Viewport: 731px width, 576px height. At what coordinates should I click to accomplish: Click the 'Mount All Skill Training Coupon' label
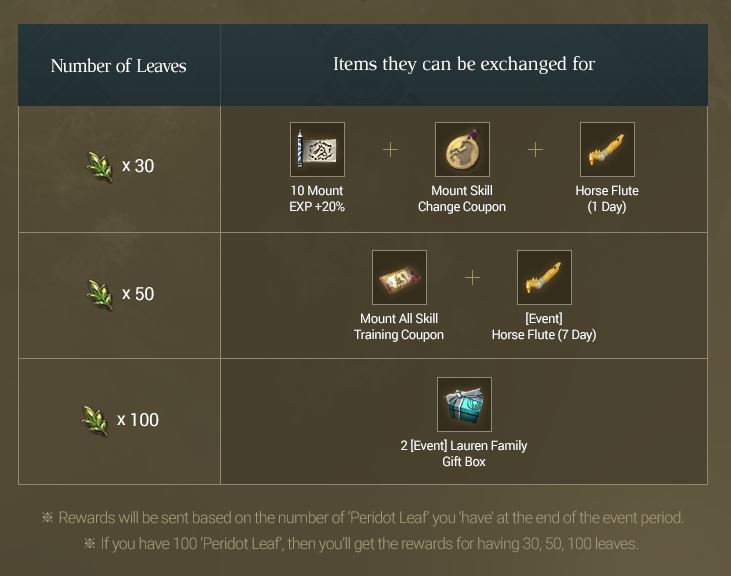pyautogui.click(x=399, y=327)
